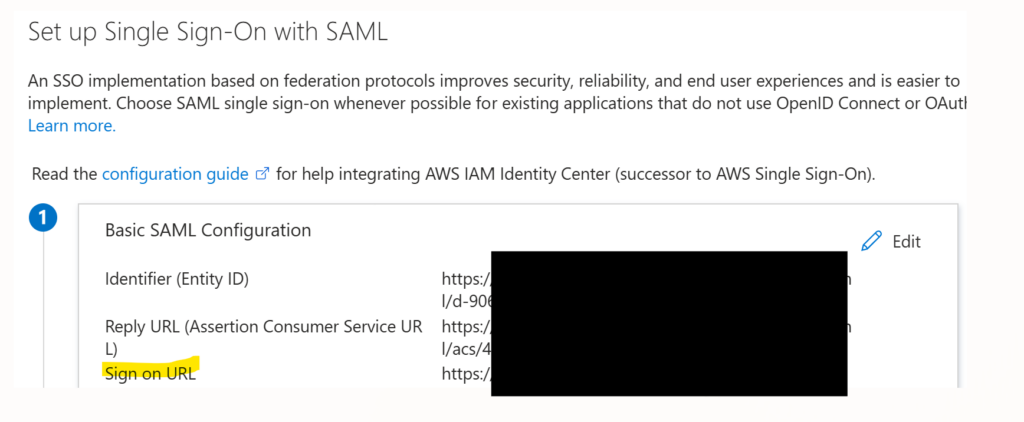Viewport: 1024px width, 422px height.
Task: Click the Sign on URL https value
Action: click(x=466, y=374)
